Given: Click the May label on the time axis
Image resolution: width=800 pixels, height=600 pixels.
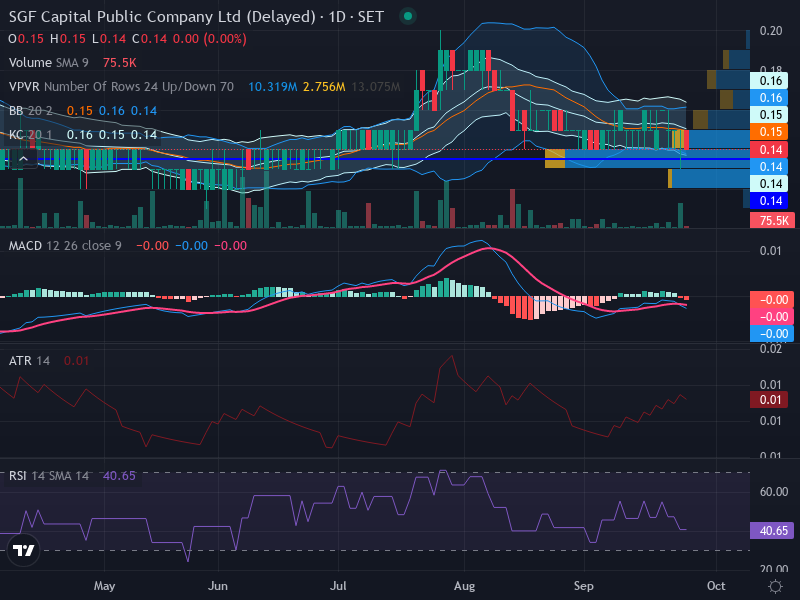Looking at the screenshot, I should pyautogui.click(x=105, y=586).
